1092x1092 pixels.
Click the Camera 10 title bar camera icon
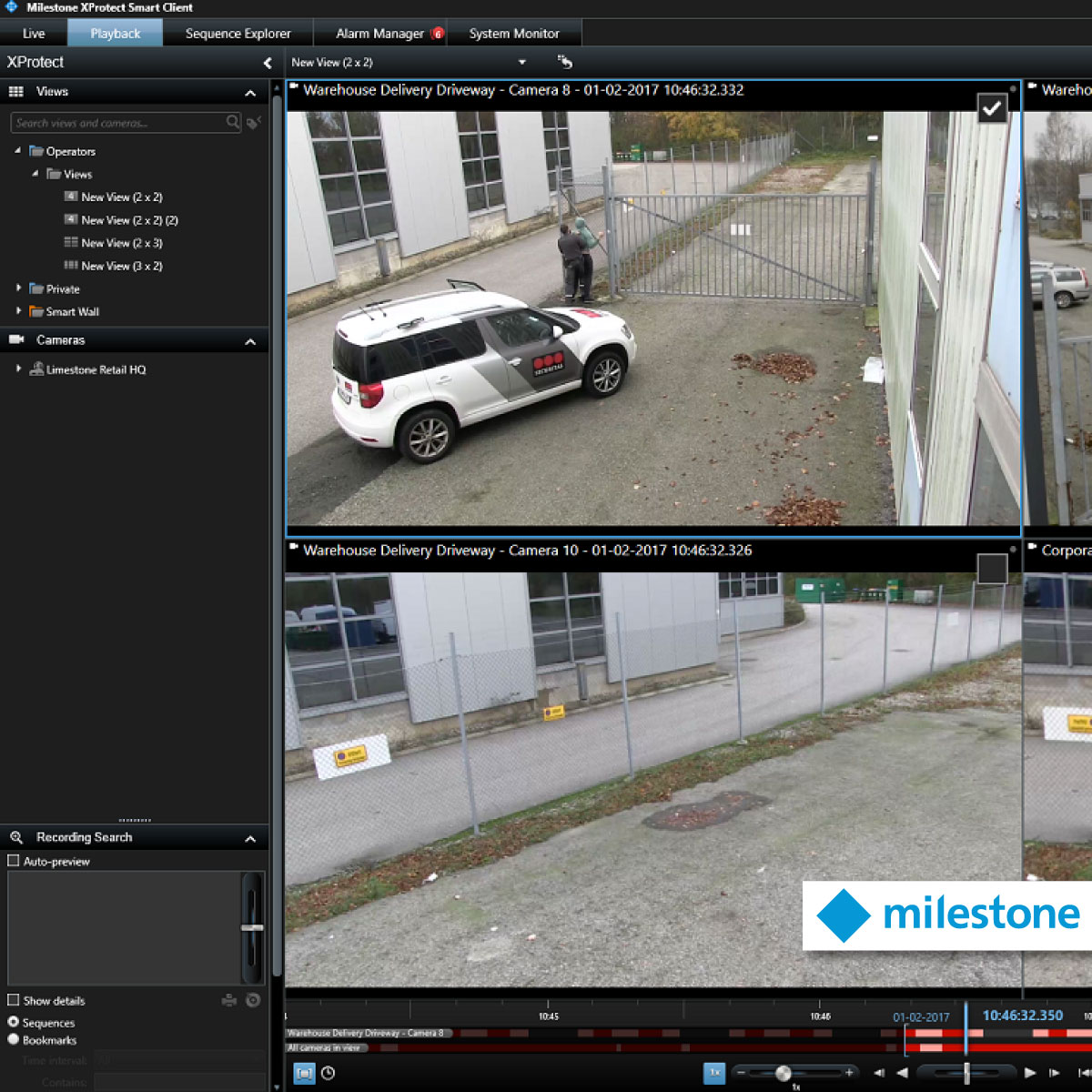click(294, 547)
